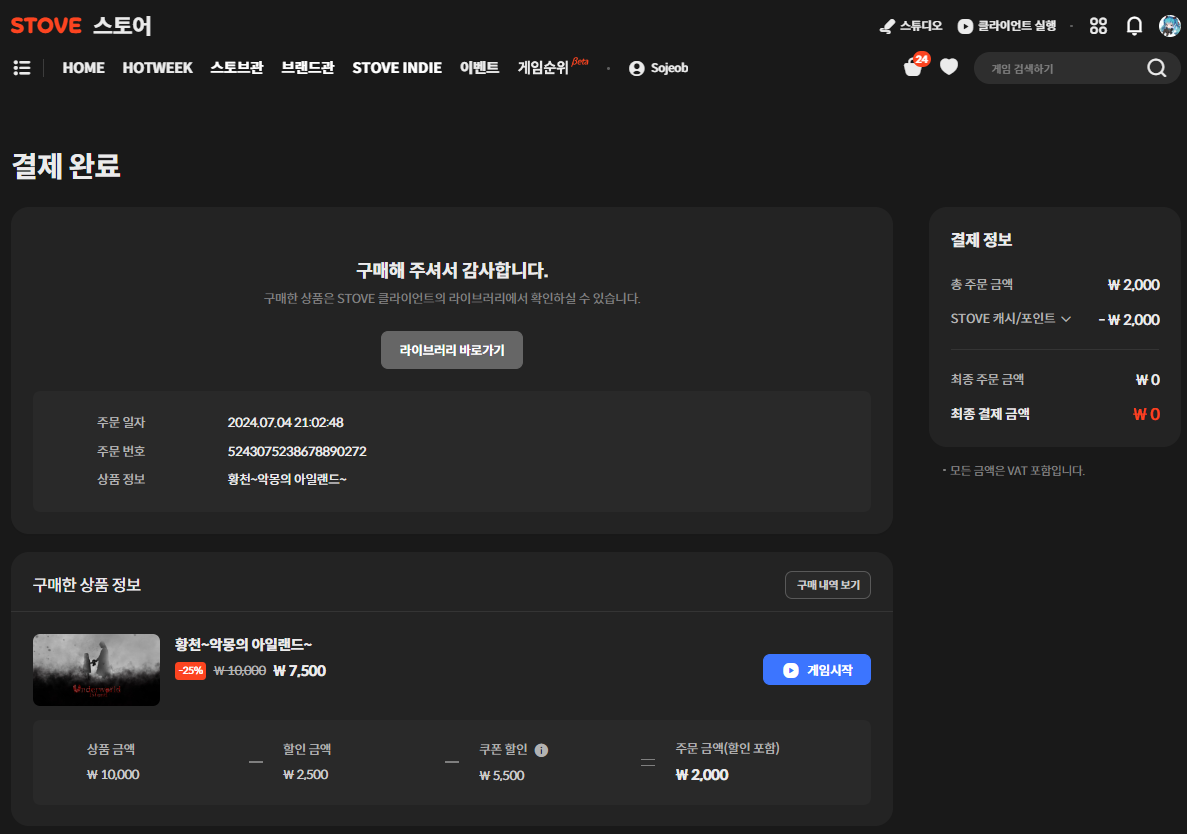Open the 스토브관 menu
The width and height of the screenshot is (1187, 834).
(x=237, y=68)
